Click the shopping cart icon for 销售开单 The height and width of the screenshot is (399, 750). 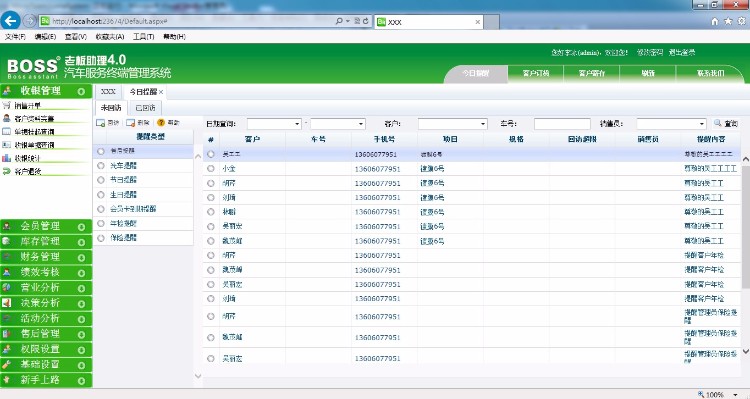click(6, 105)
